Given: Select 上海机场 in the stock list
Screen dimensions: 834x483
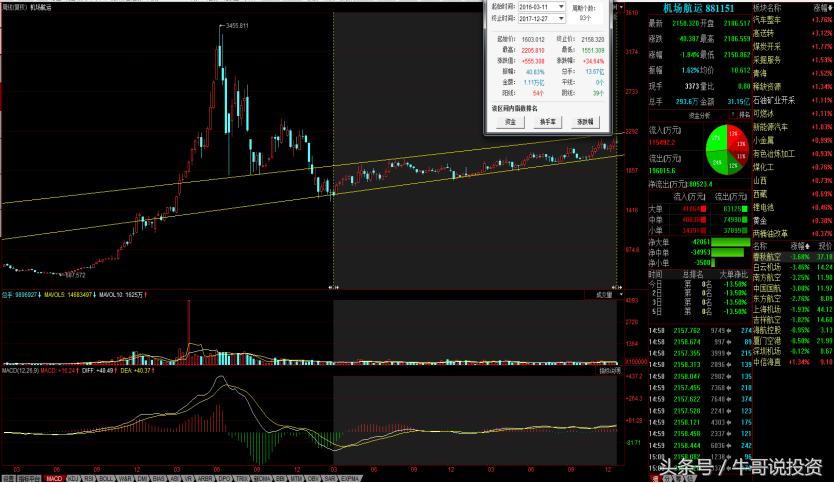Looking at the screenshot, I should tap(793, 309).
